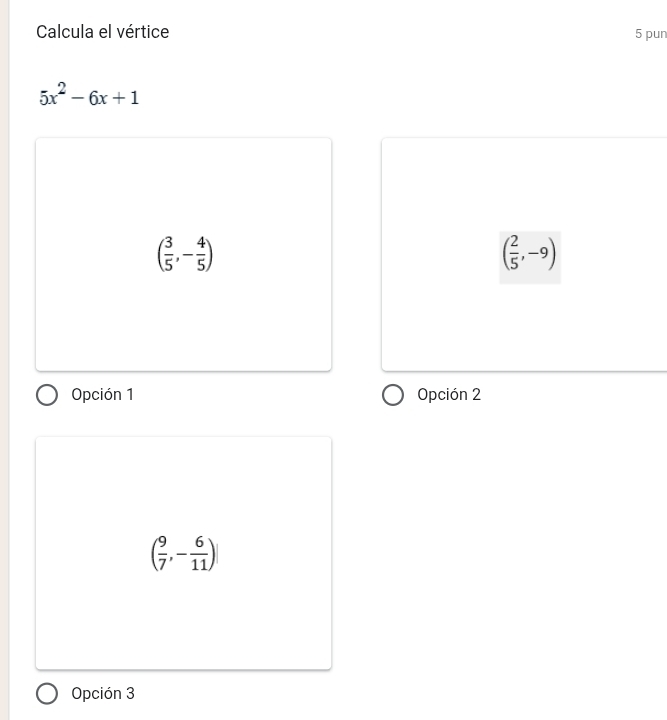Click the "Opción 1" label text

102,395
